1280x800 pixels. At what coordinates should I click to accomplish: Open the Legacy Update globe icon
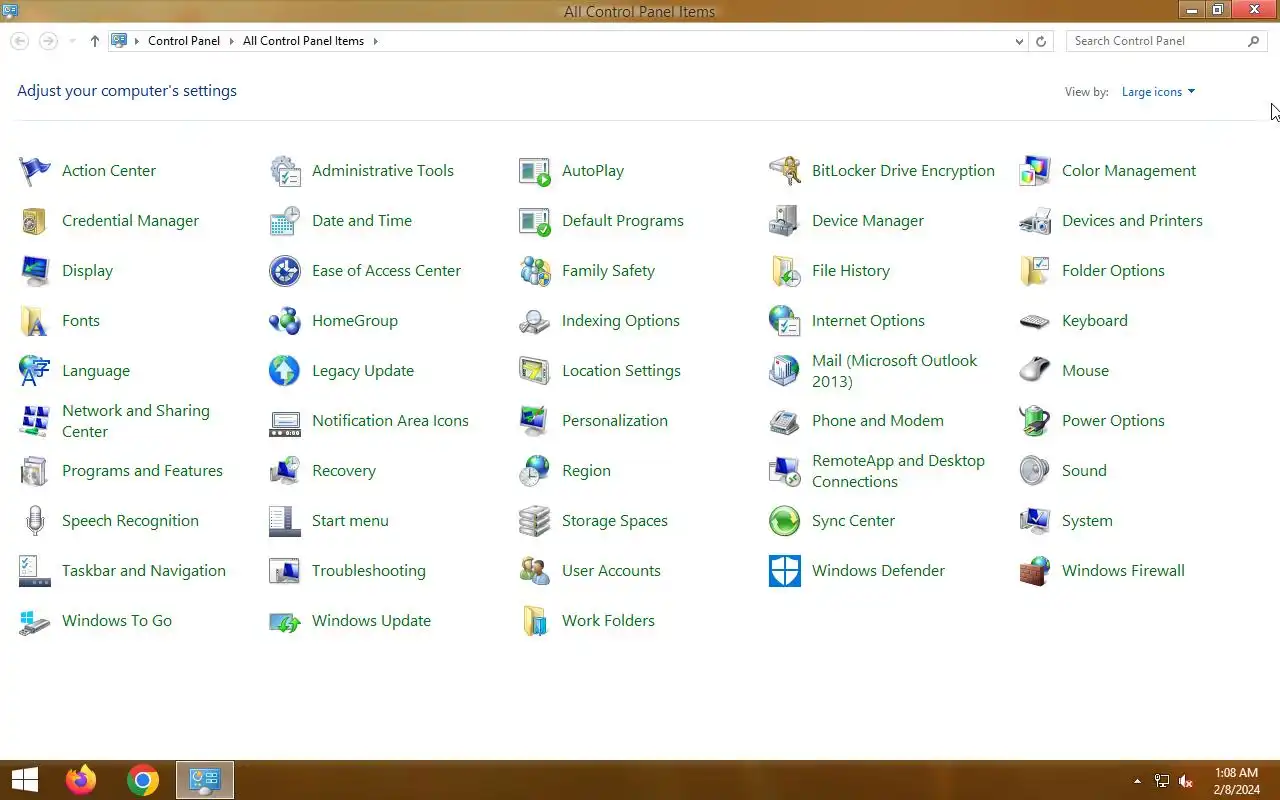click(285, 371)
